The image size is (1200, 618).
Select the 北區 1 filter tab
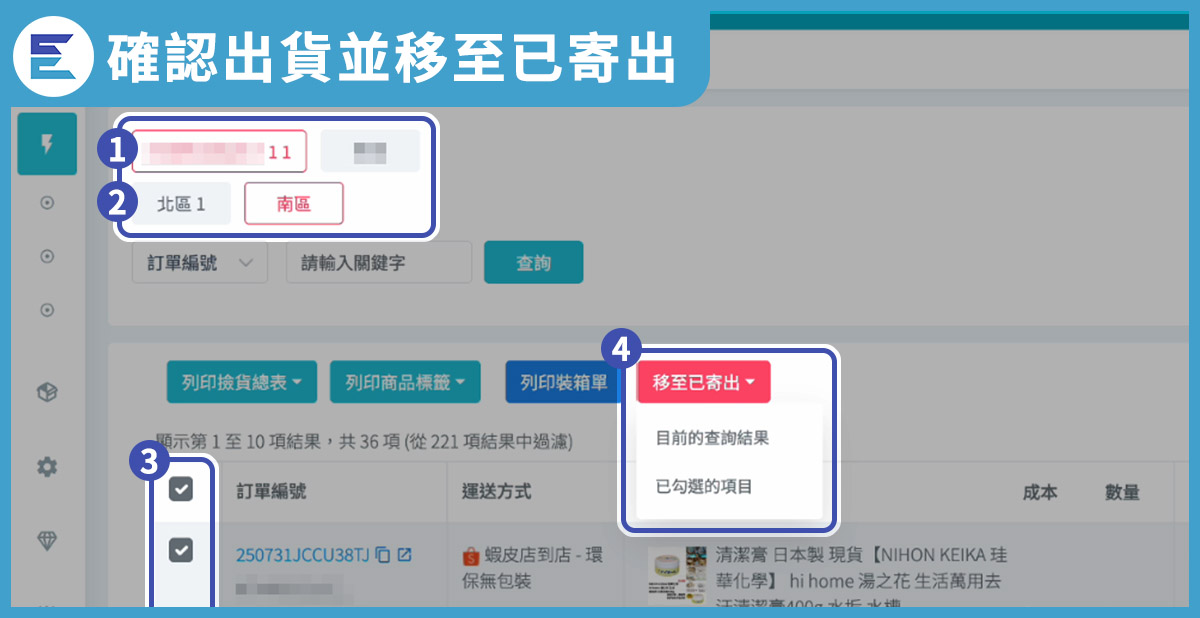click(181, 203)
